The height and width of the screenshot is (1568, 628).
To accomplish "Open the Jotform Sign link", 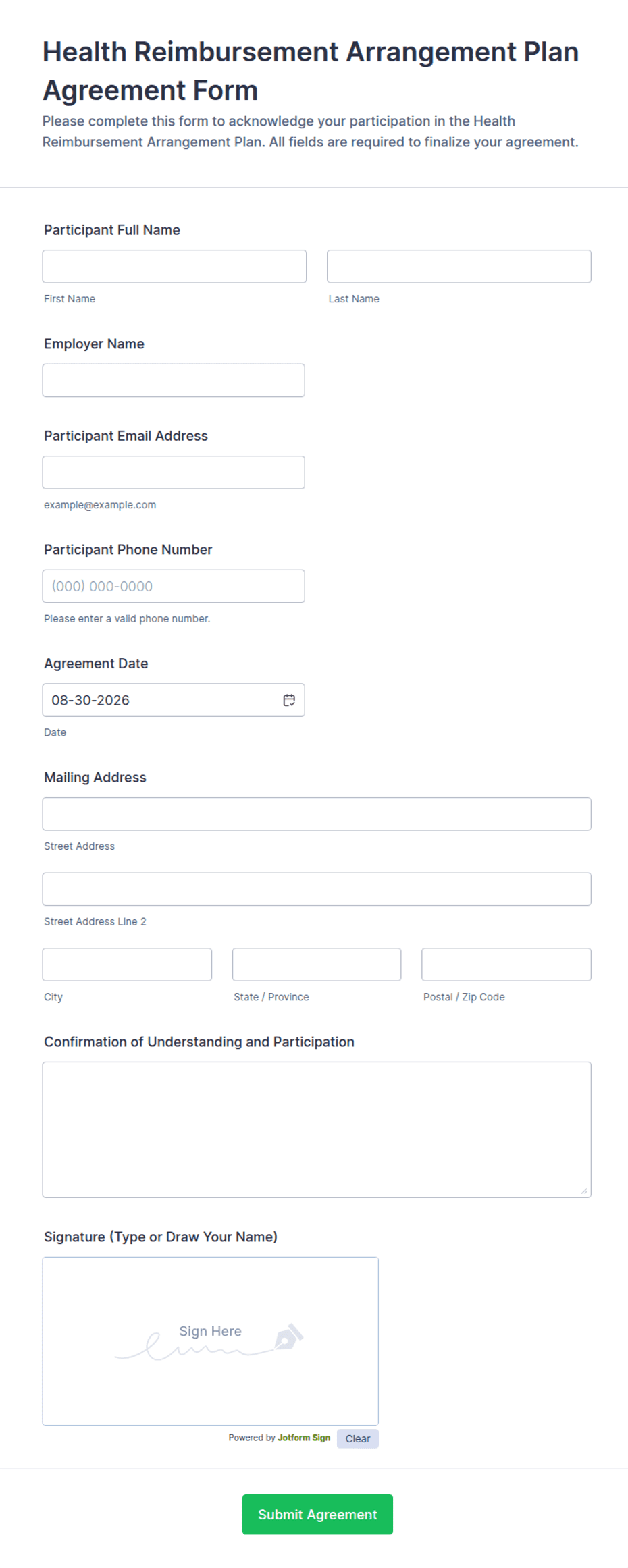I will tap(304, 1438).
